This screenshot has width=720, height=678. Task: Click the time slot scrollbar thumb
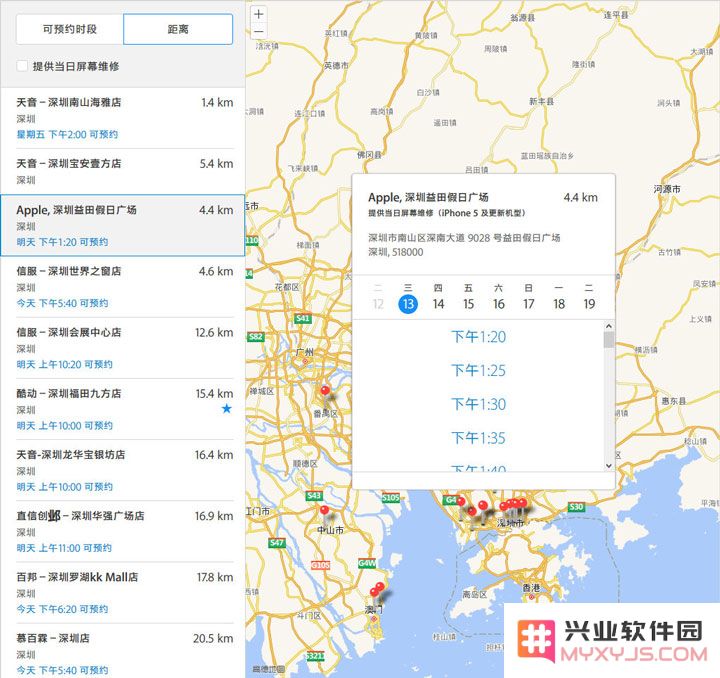tap(609, 340)
